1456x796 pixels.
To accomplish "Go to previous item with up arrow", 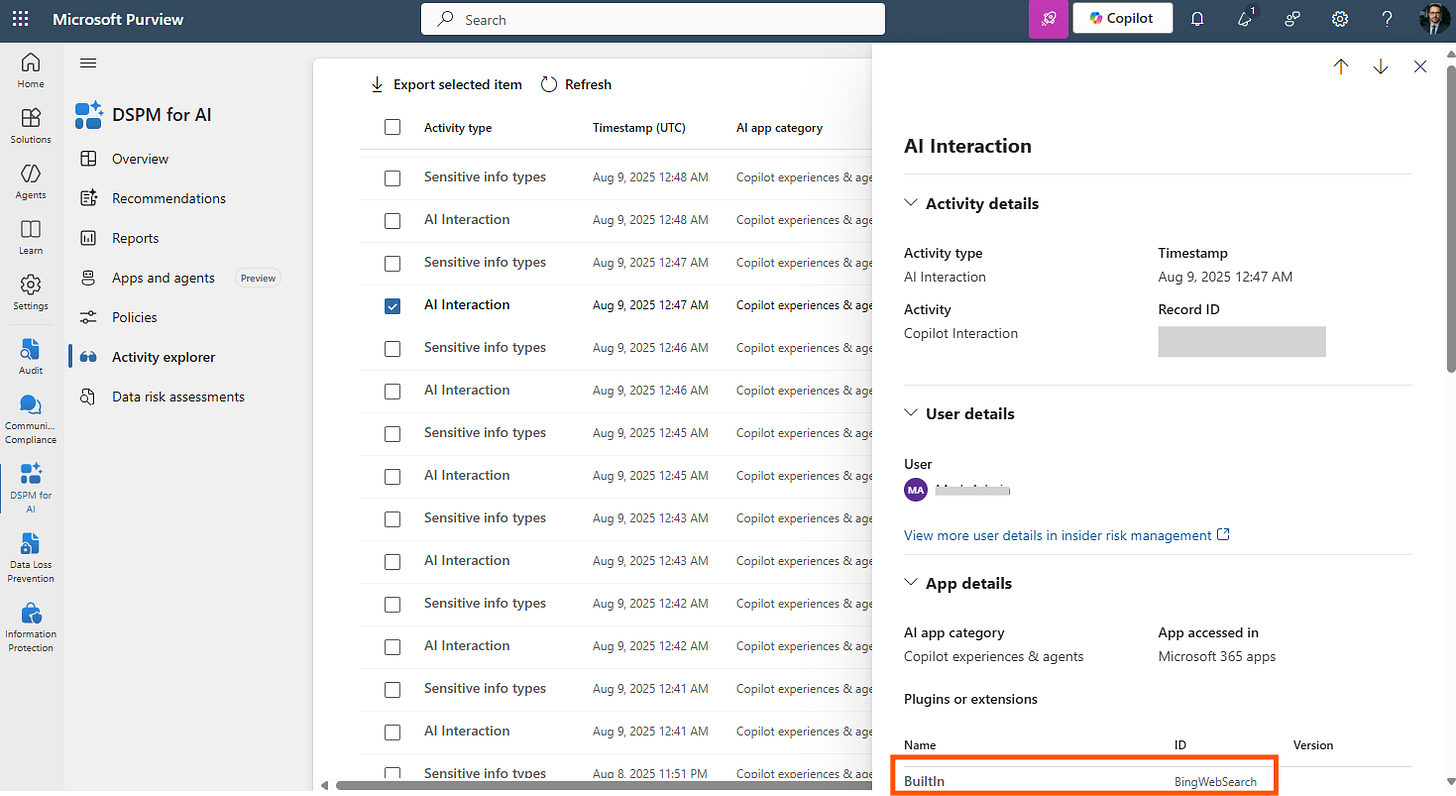I will tap(1341, 66).
